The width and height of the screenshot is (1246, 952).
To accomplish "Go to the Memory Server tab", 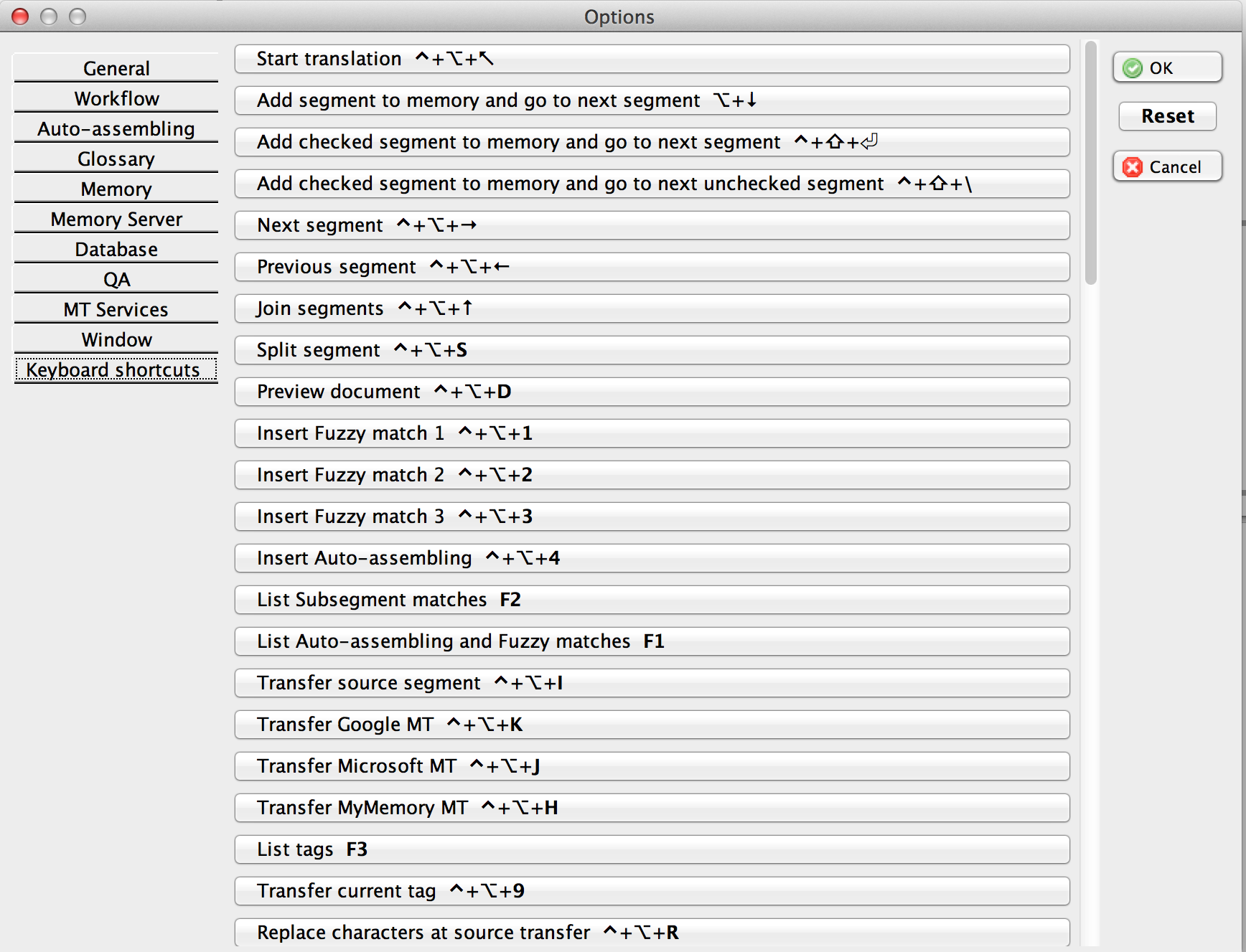I will 116,219.
